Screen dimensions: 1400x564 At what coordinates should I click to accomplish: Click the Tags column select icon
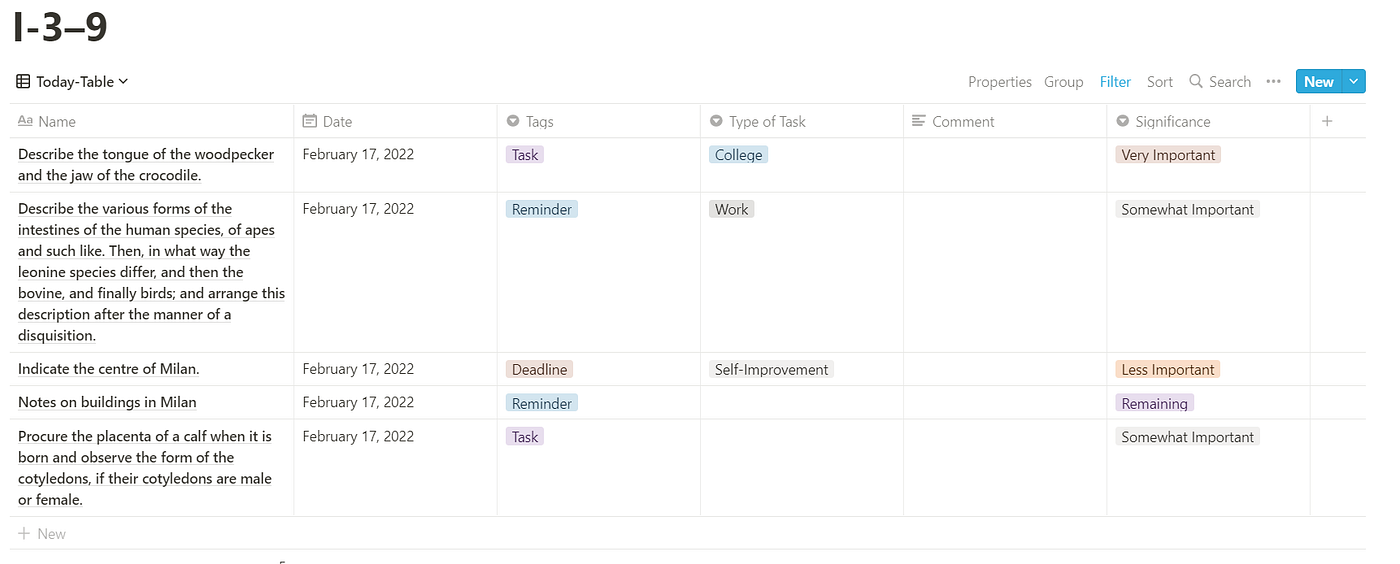513,121
